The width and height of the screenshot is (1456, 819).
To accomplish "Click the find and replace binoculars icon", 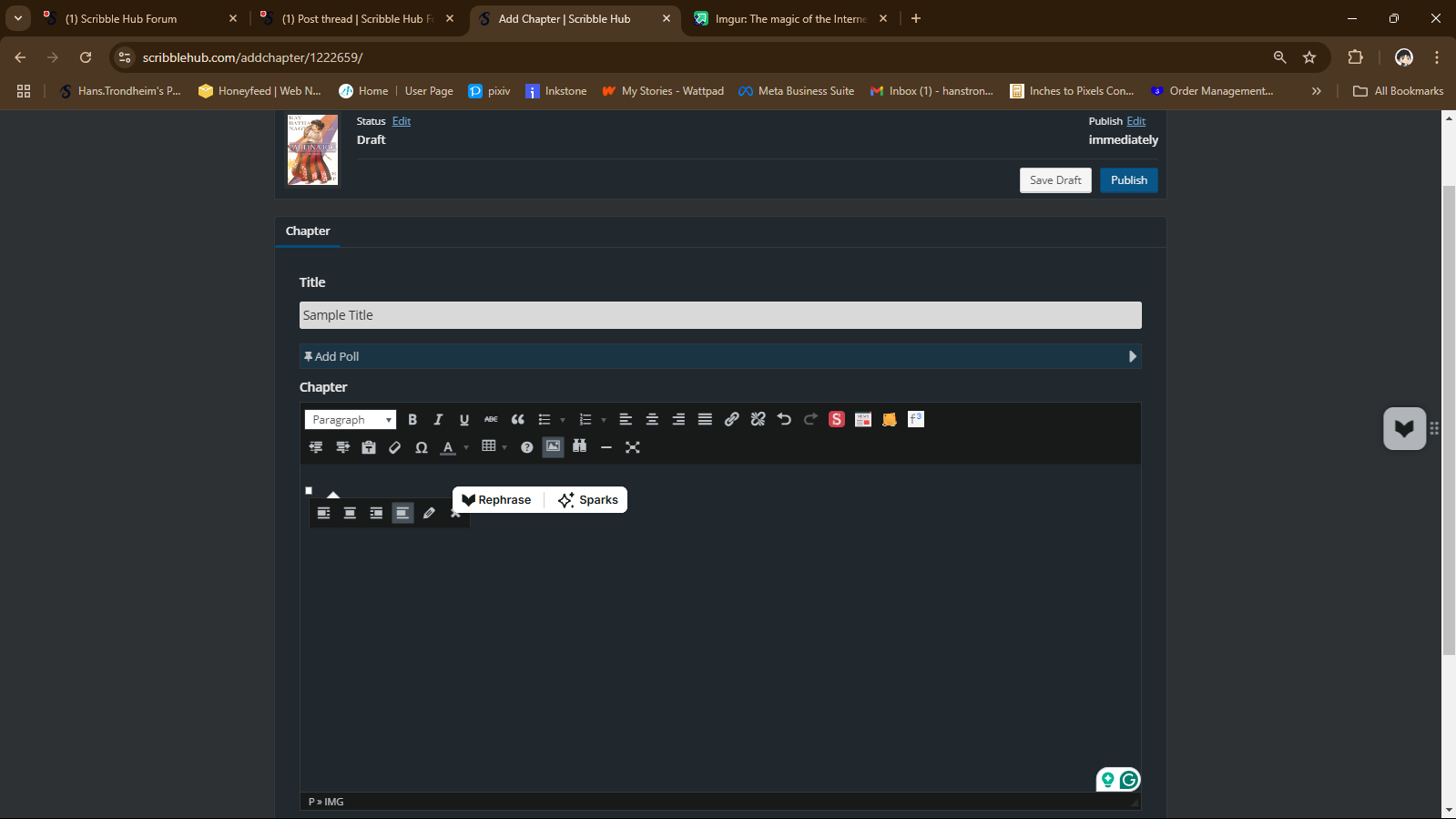I will point(579,447).
